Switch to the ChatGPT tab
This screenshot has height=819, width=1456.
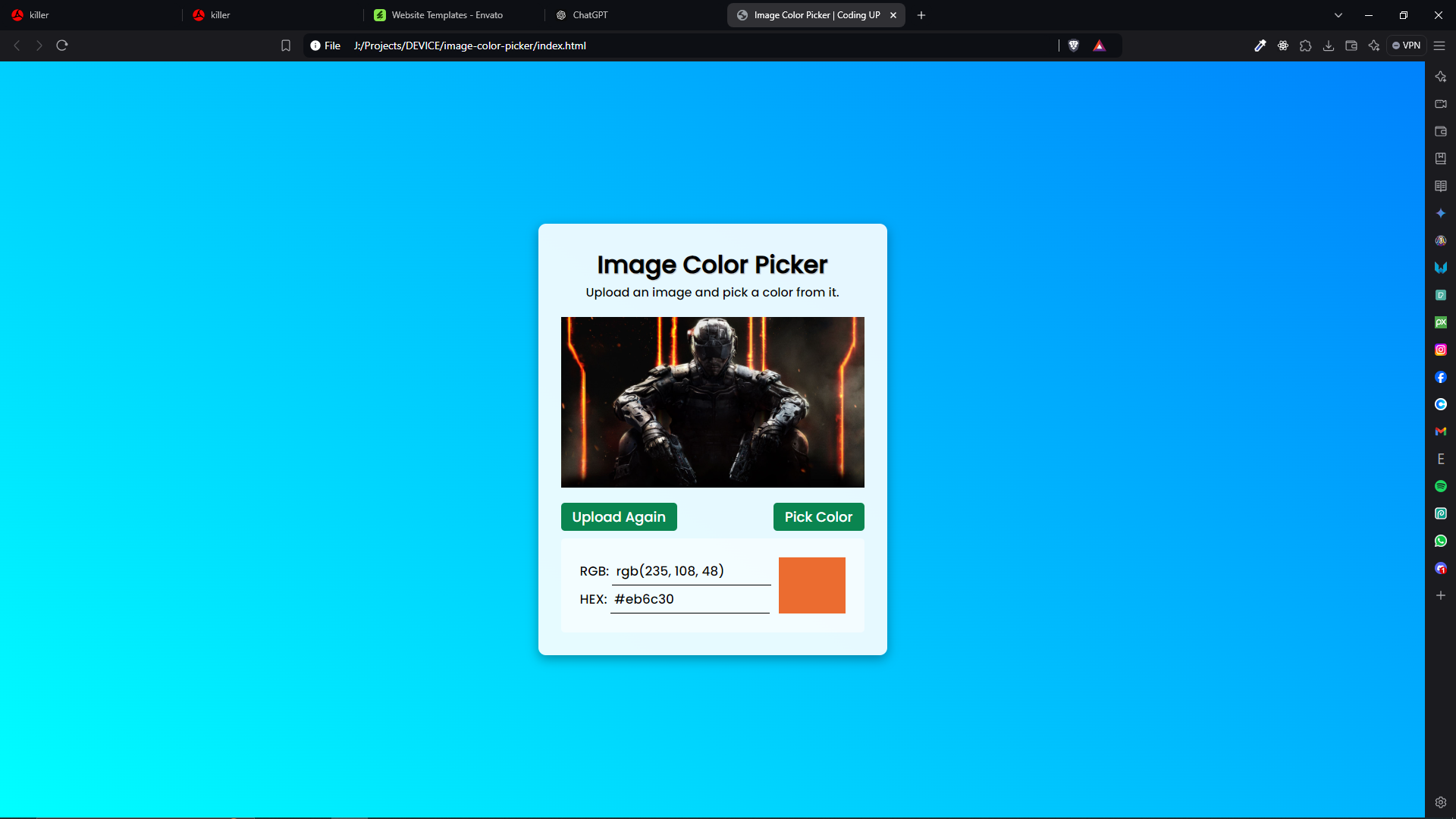click(x=635, y=15)
